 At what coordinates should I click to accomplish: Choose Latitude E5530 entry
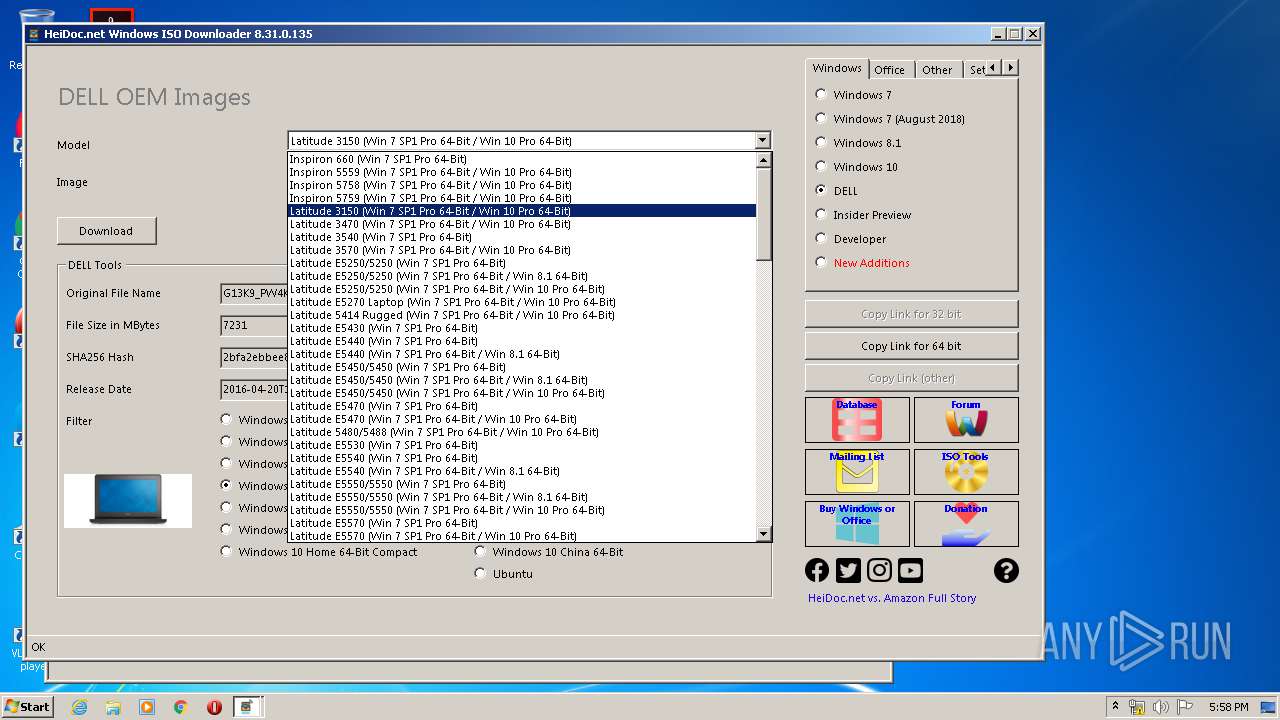522,445
